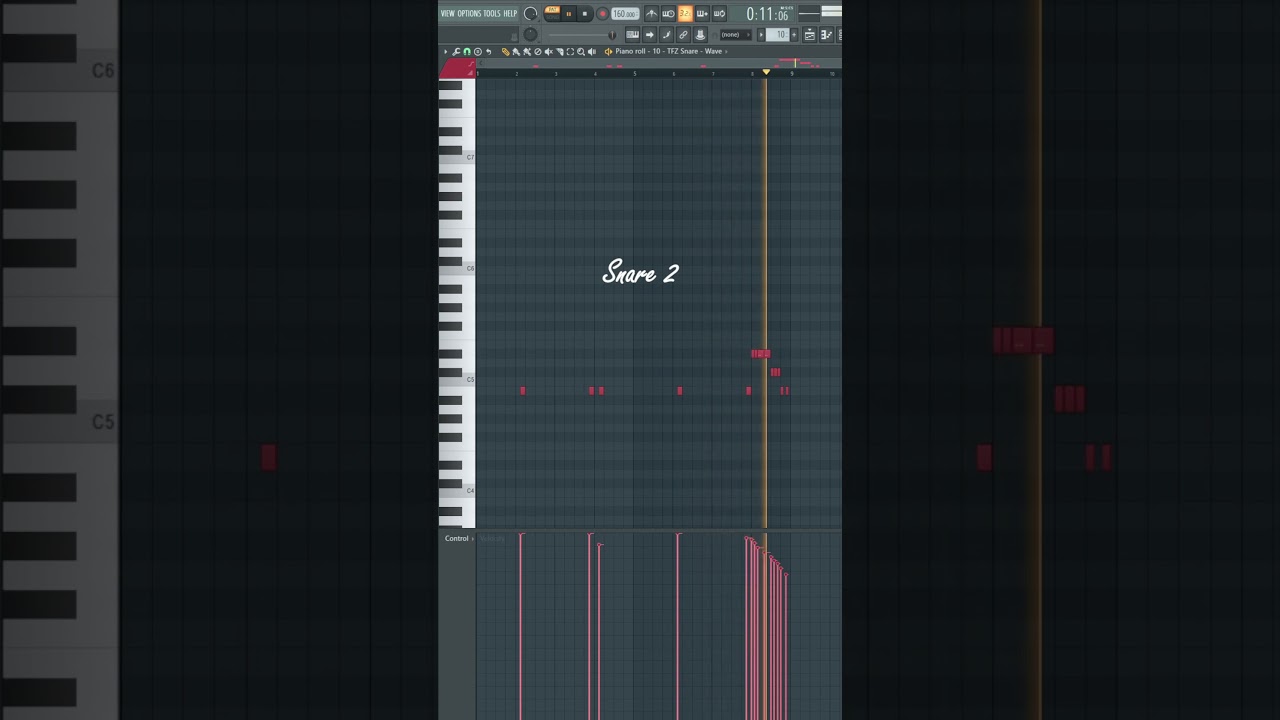
Task: Click the main volume knob
Action: [x=531, y=14]
